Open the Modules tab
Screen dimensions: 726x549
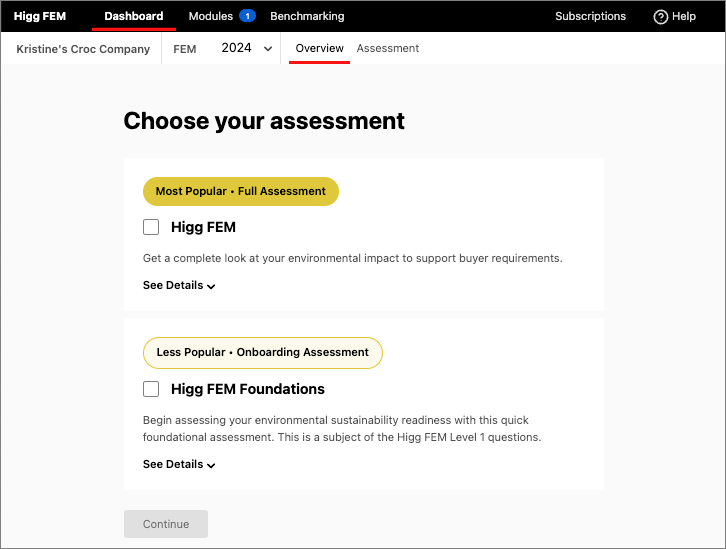210,16
